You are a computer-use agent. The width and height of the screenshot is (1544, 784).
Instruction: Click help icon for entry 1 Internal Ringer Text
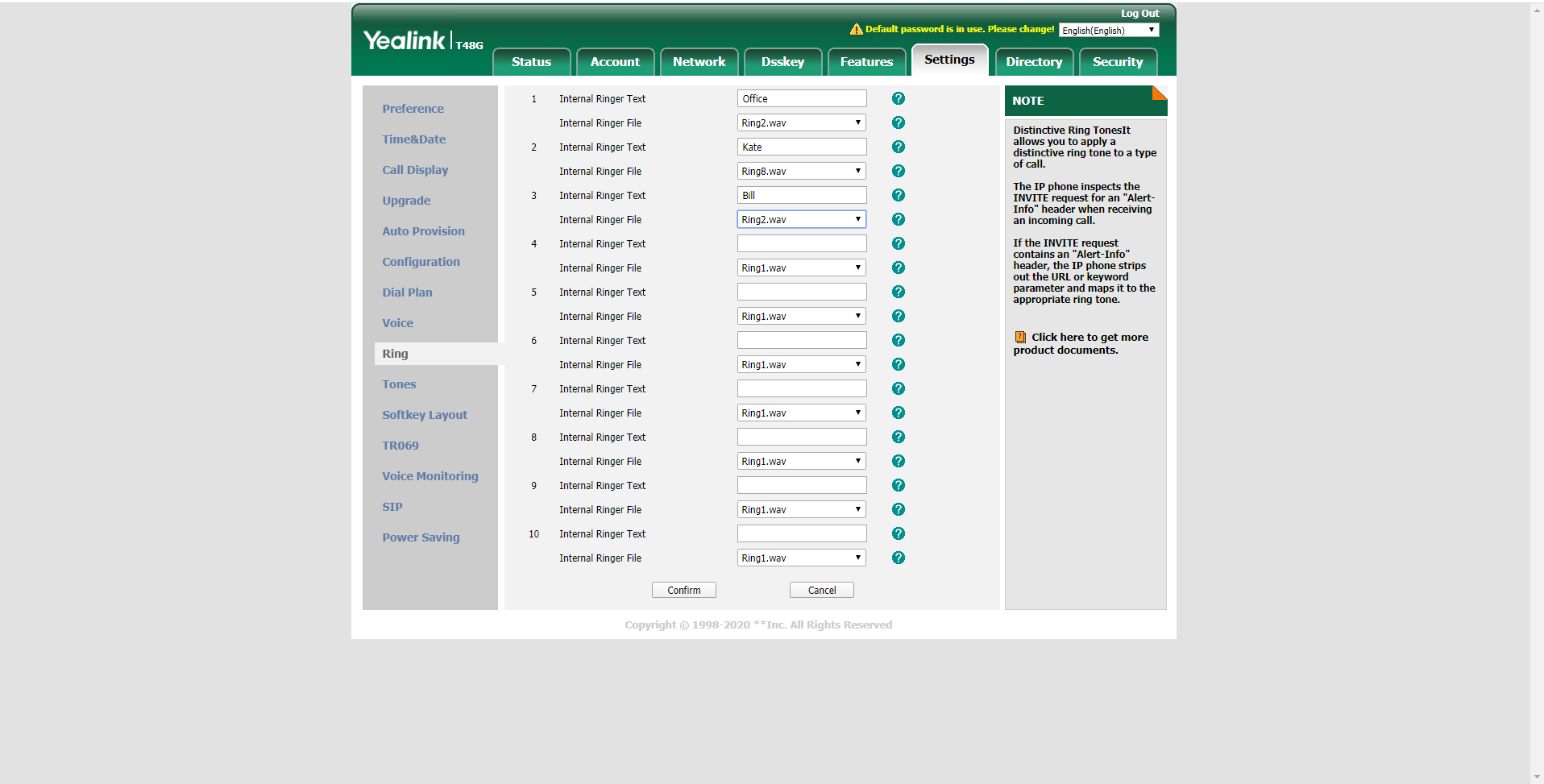899,98
